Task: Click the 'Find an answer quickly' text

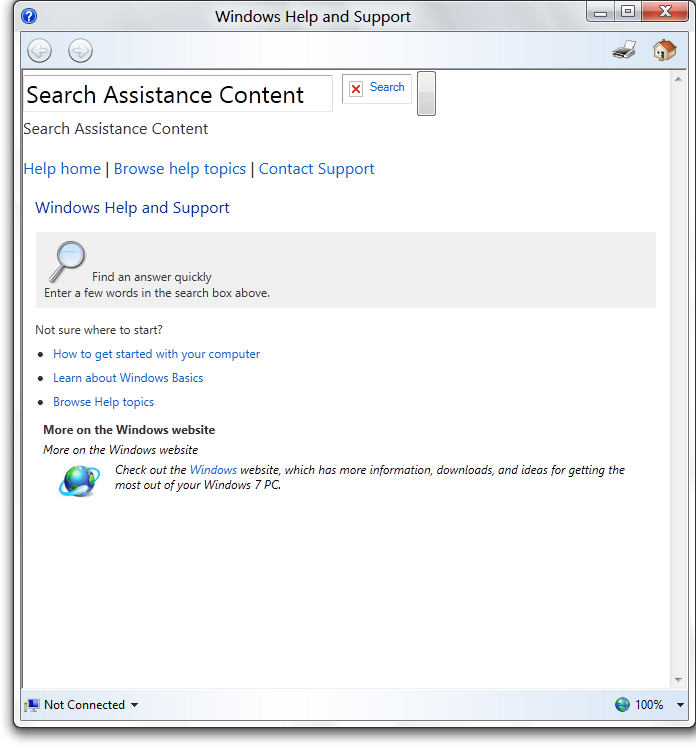Action: 152,277
